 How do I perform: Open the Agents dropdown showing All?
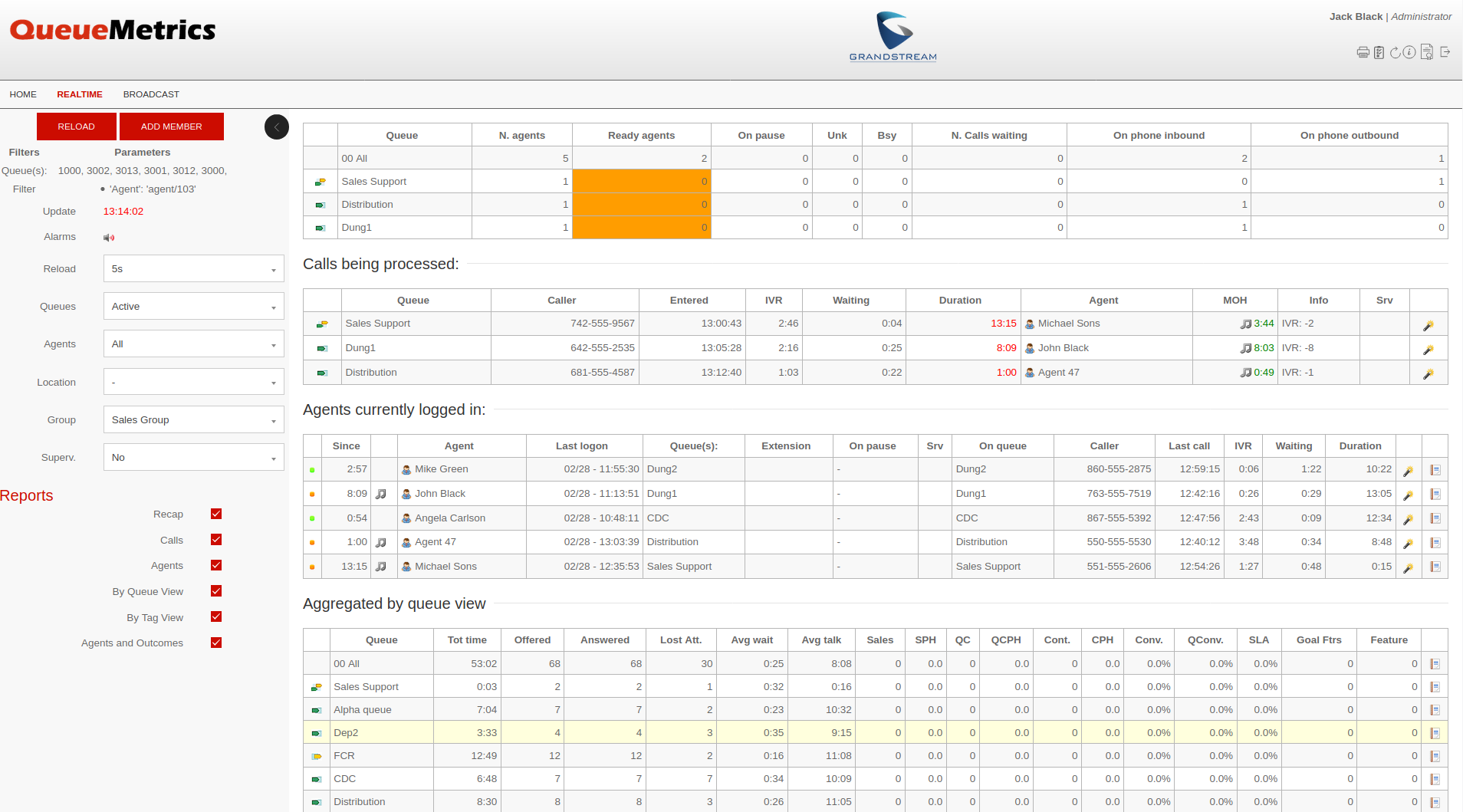pyautogui.click(x=194, y=344)
